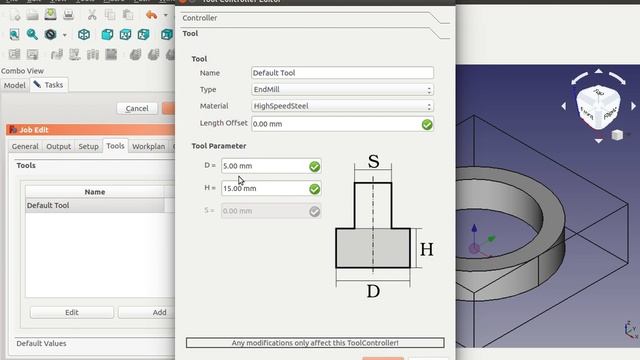Click the Length Offset input field
The image size is (640, 360).
pos(342,124)
